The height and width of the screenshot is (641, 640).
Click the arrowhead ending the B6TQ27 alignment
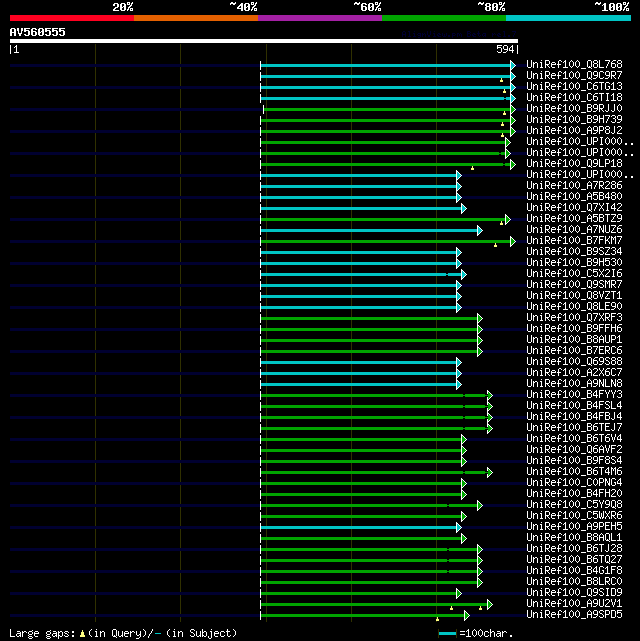pyautogui.click(x=480, y=560)
